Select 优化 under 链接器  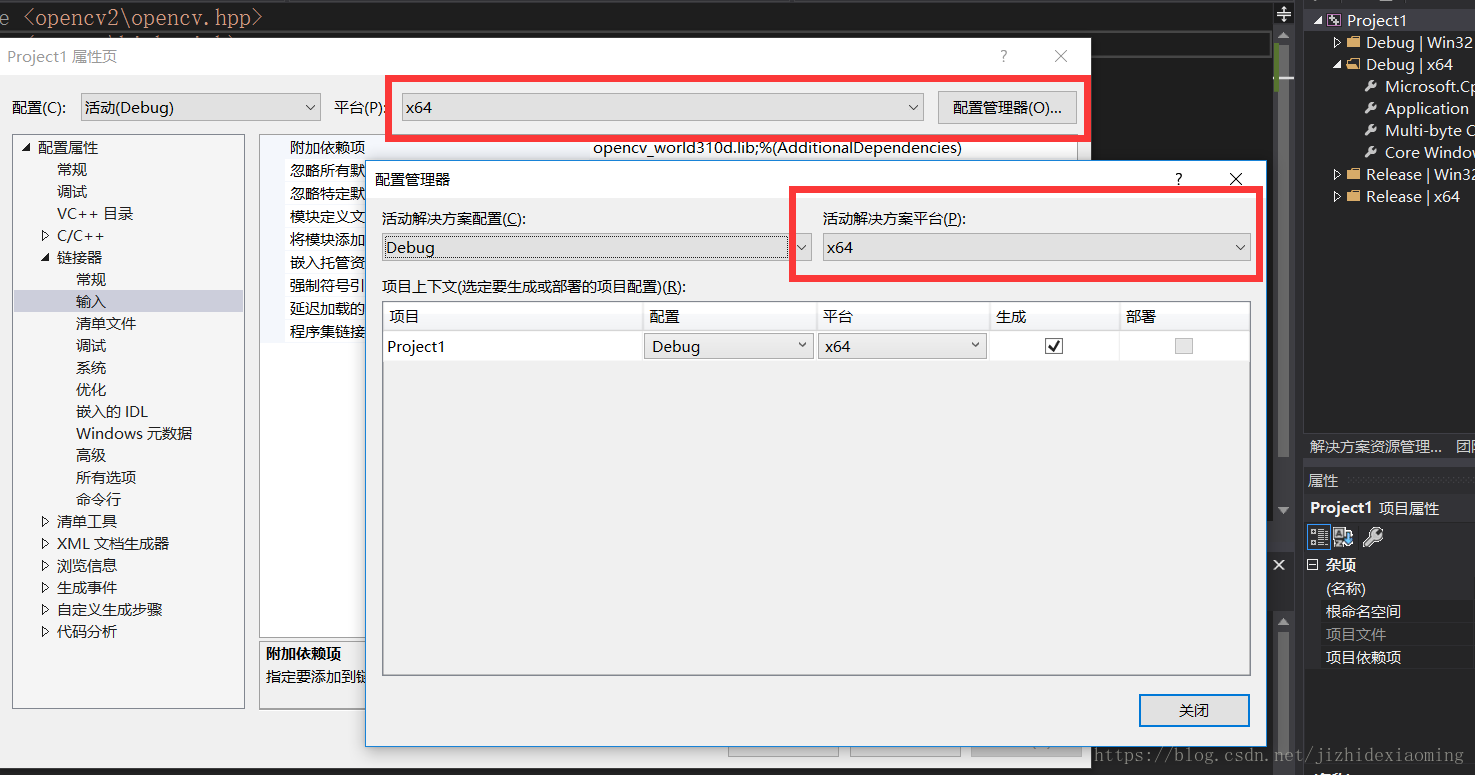[91, 390]
